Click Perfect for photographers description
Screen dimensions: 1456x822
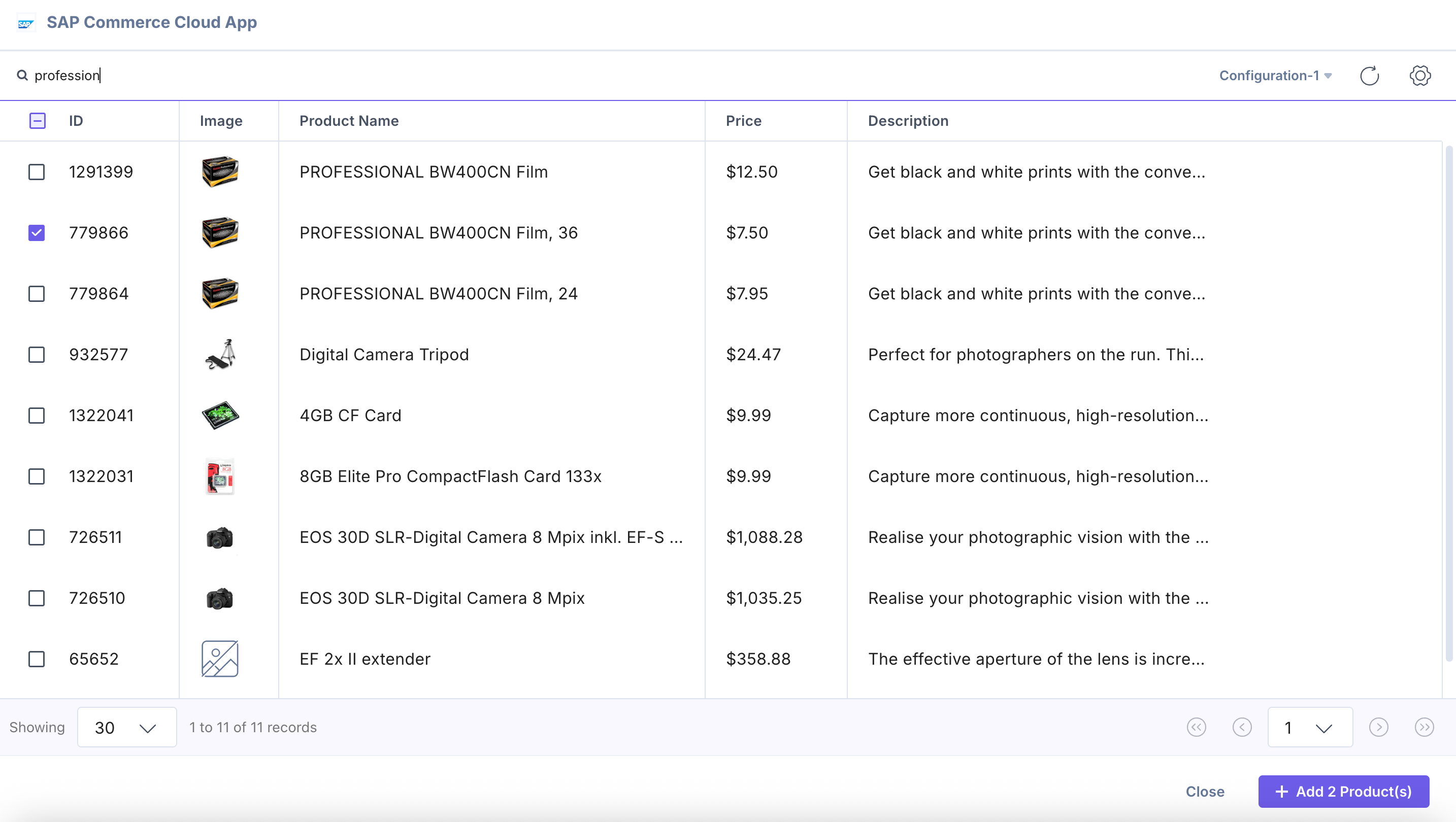pyautogui.click(x=1036, y=355)
